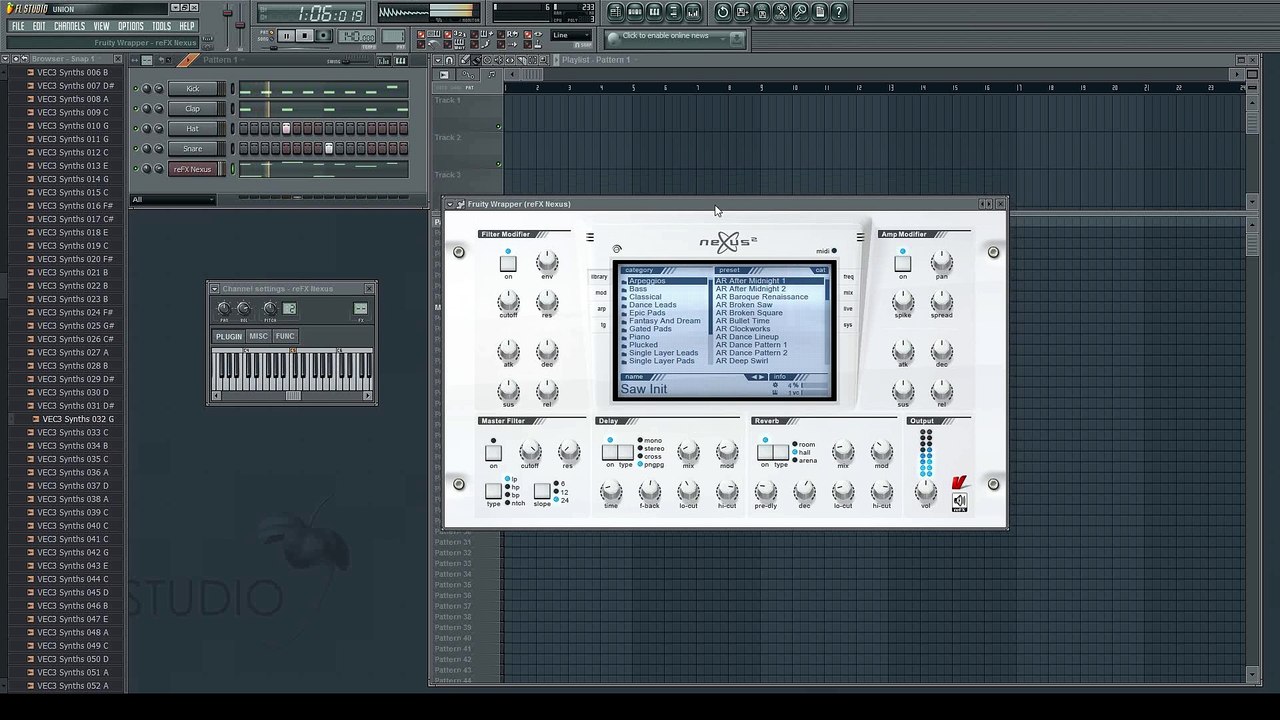Open the OPTIONS menu

coord(131,26)
